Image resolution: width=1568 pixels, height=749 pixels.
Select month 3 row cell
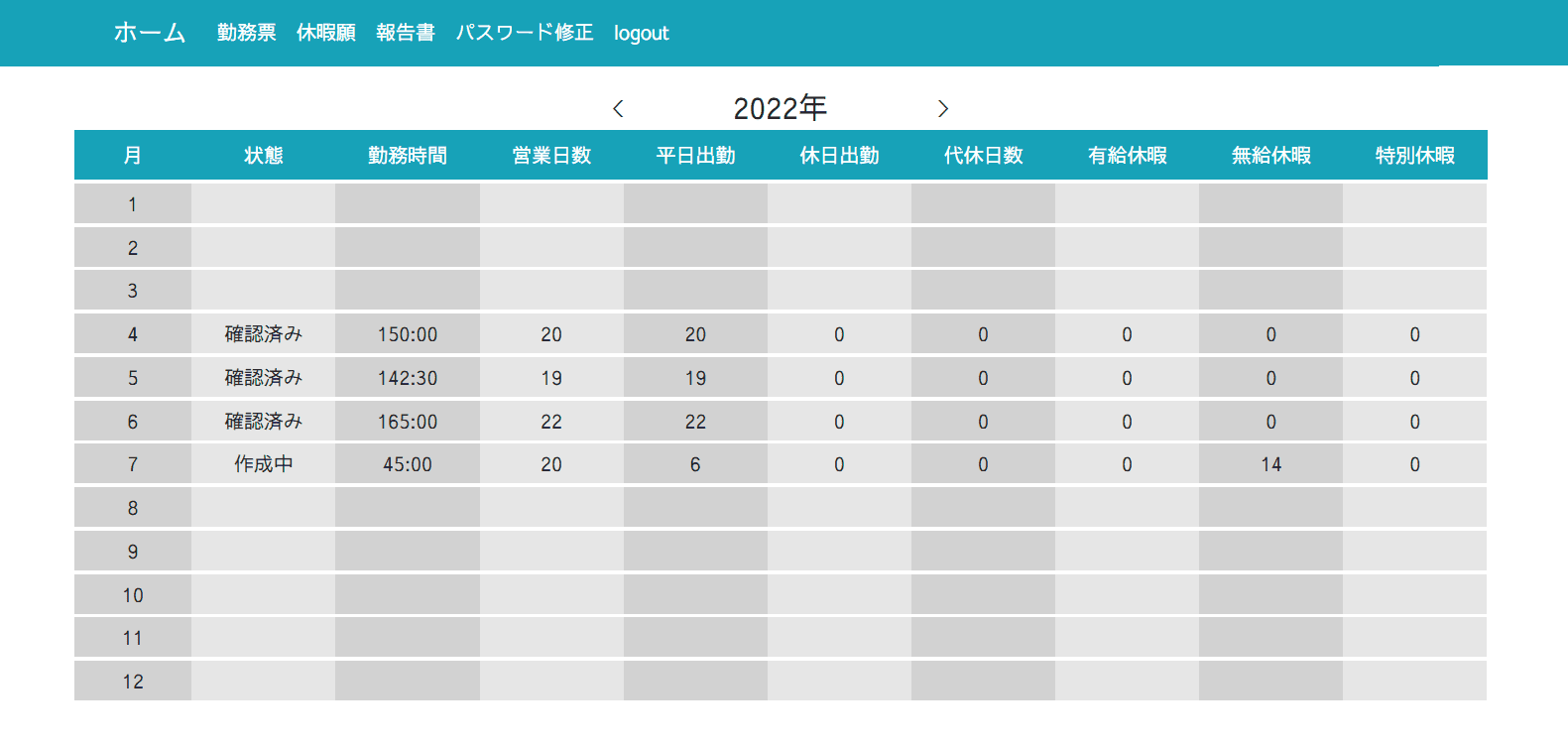click(x=133, y=291)
